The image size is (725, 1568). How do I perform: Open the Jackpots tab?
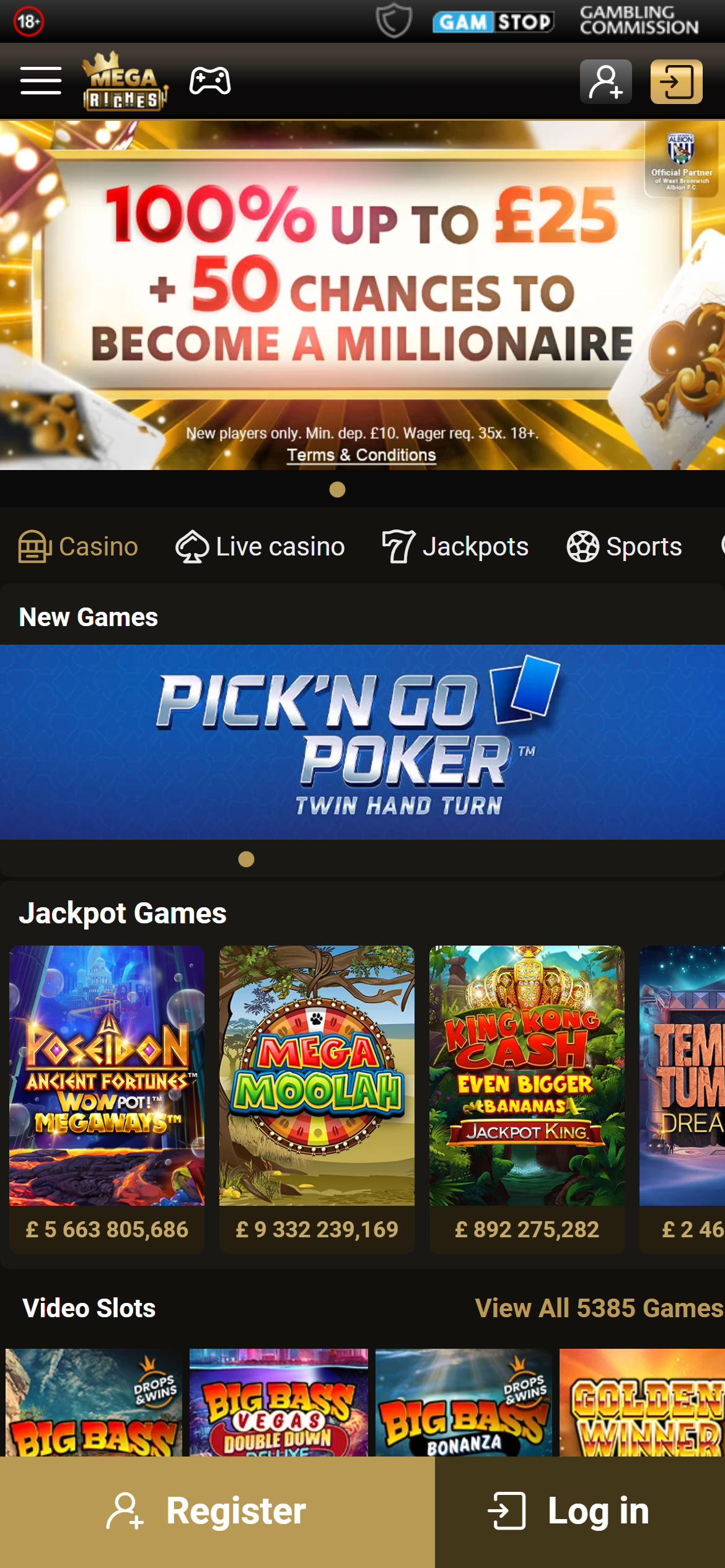click(455, 546)
